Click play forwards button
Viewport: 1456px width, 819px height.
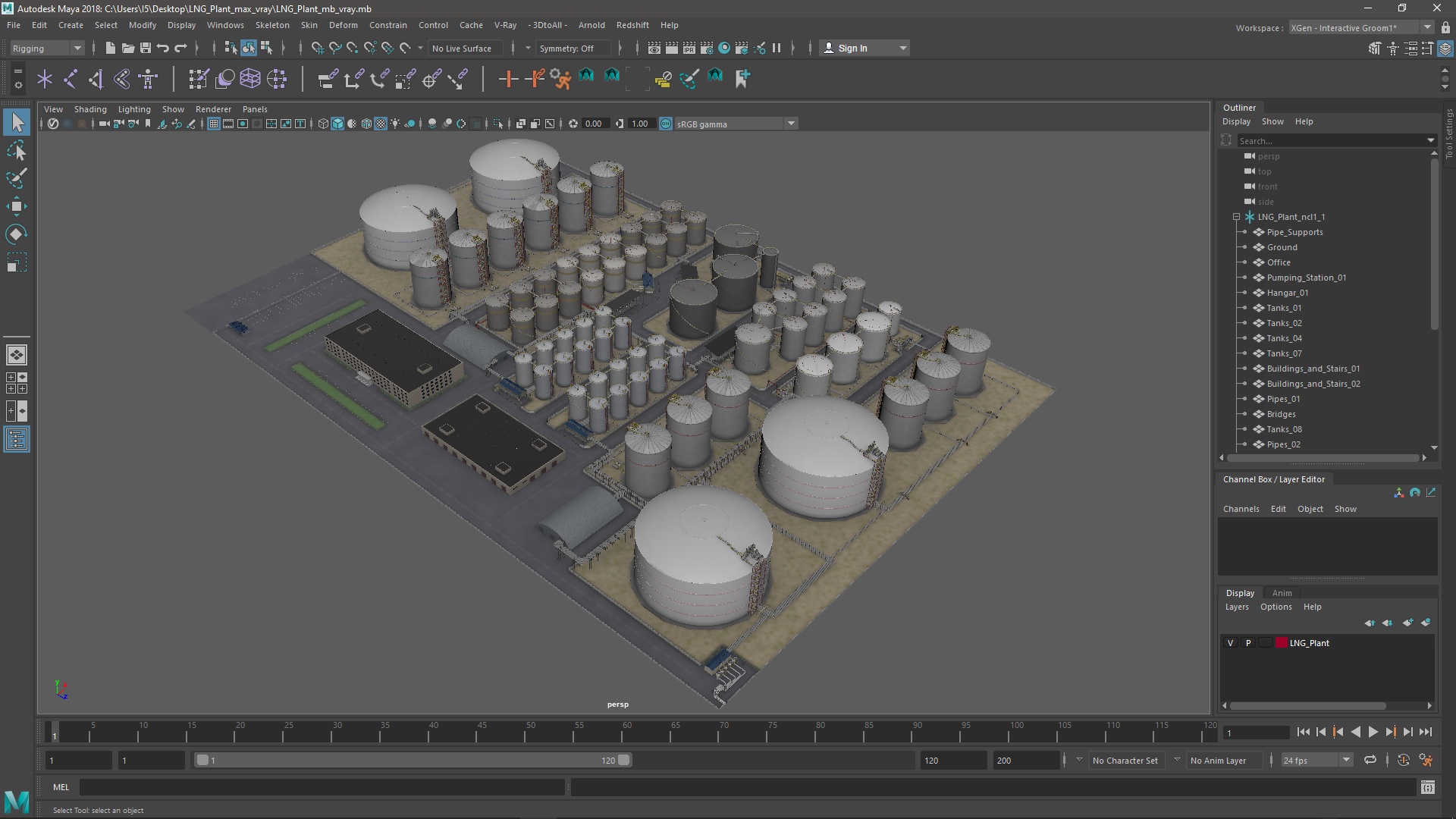[1373, 732]
